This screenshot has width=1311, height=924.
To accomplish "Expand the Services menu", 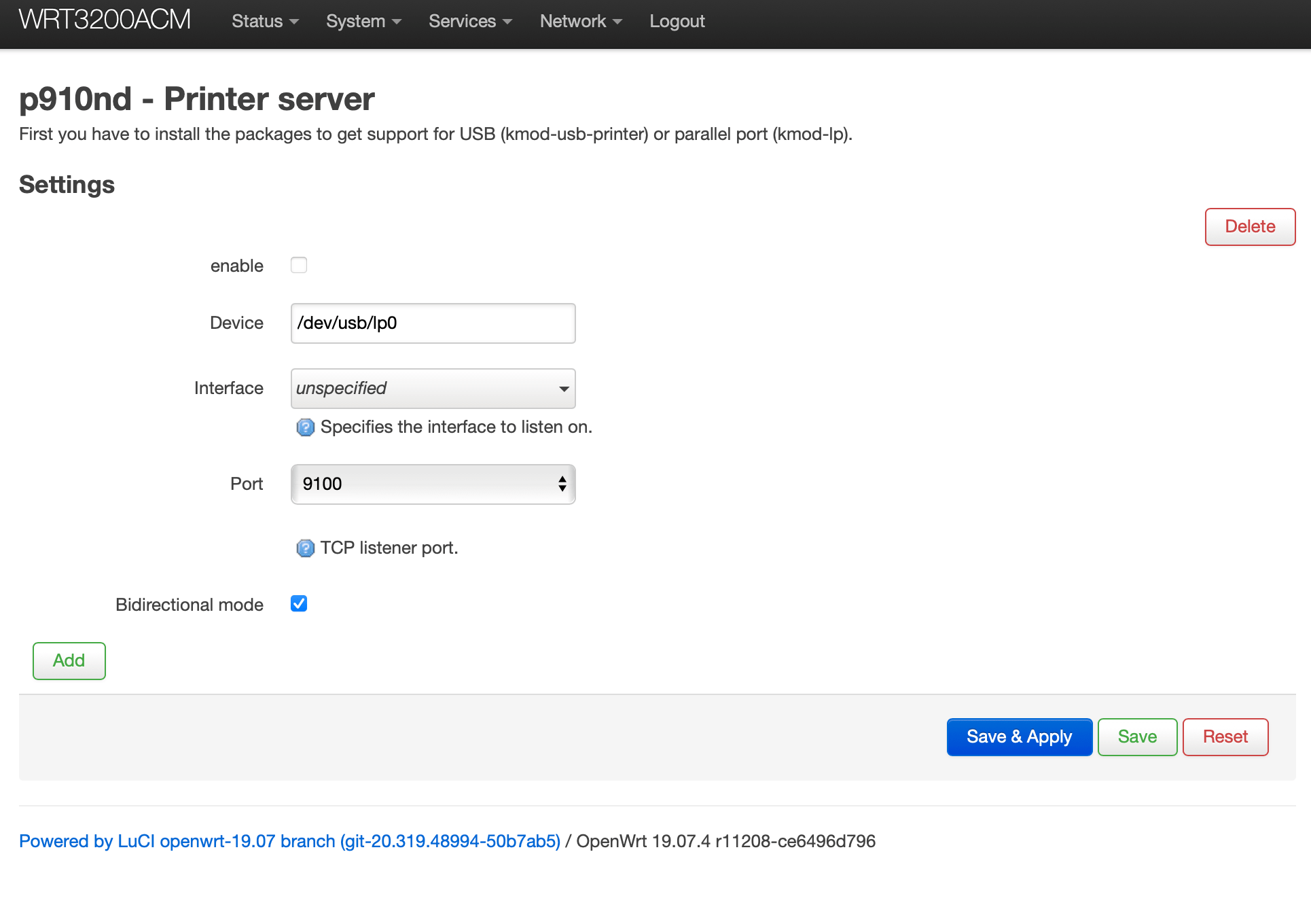I will pos(470,21).
